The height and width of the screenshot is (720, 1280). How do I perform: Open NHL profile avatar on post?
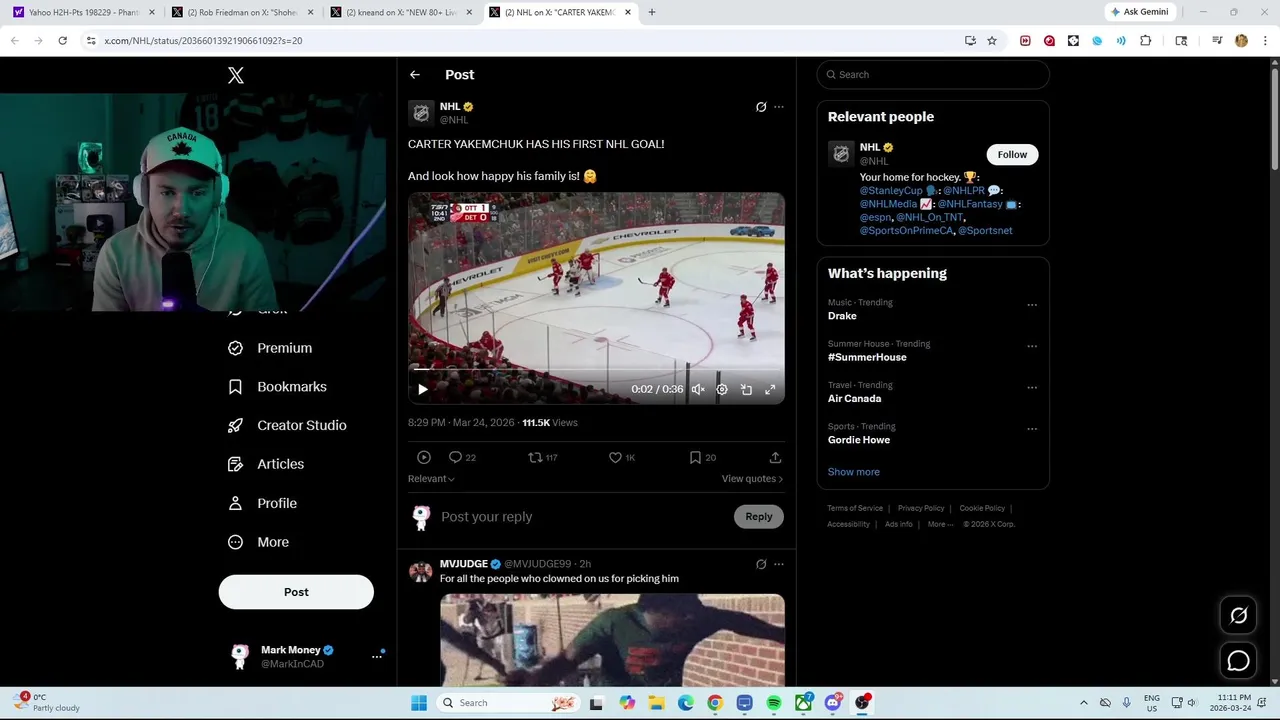421,113
